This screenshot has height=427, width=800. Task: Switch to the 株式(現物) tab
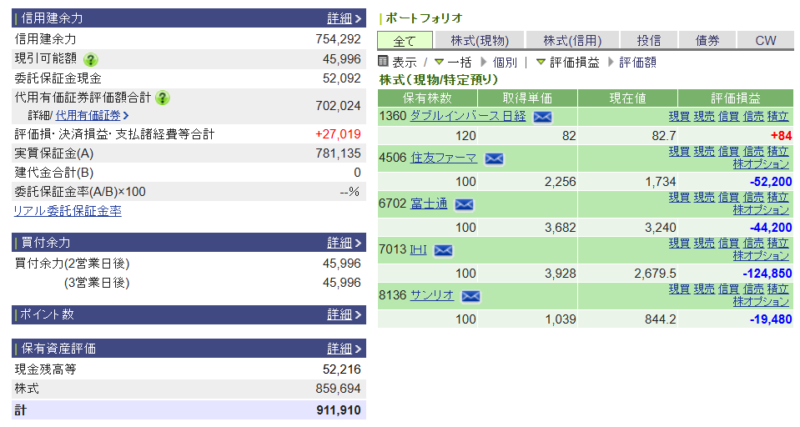tap(479, 41)
